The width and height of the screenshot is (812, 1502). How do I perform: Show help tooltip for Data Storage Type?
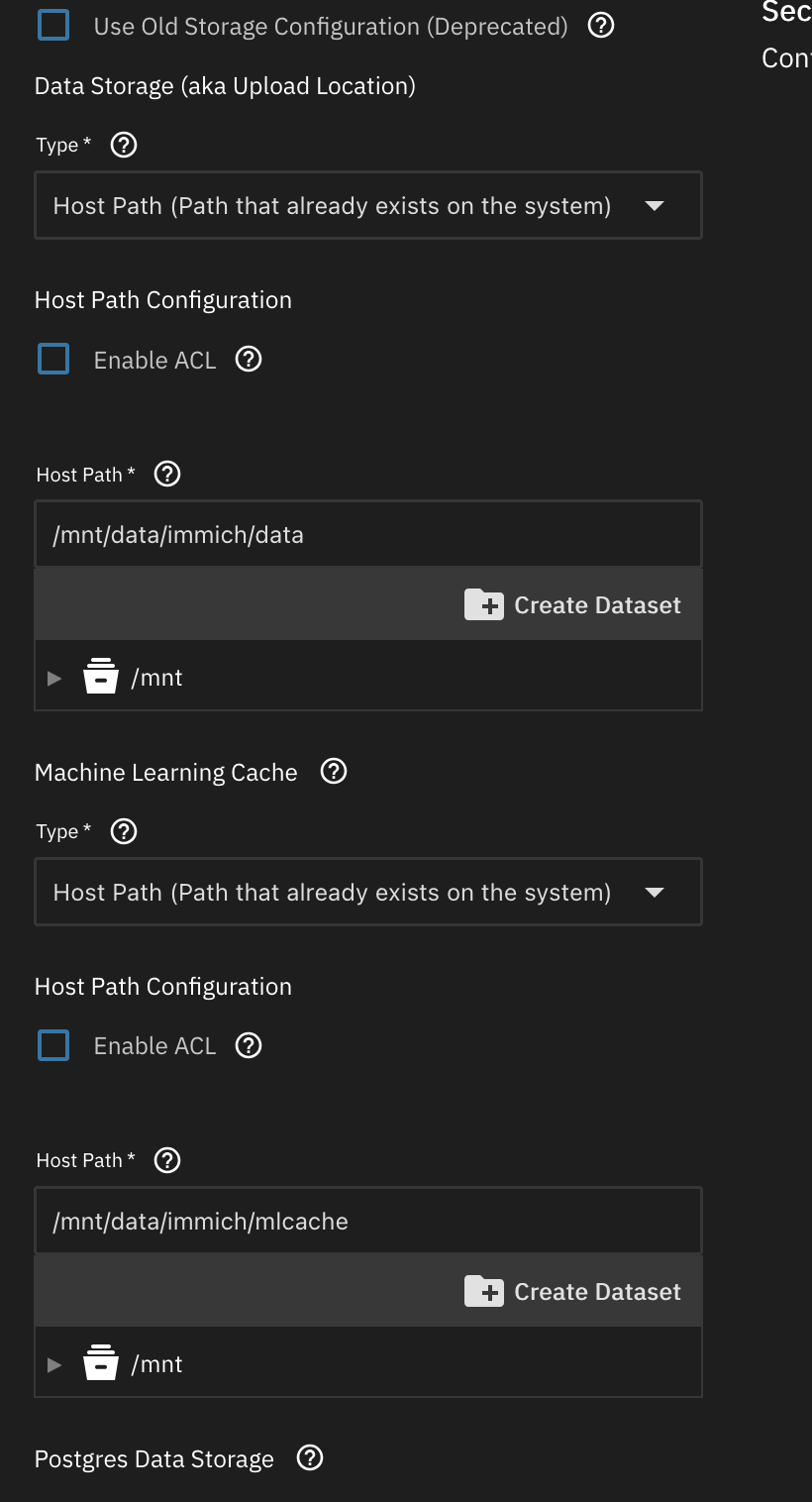point(124,145)
